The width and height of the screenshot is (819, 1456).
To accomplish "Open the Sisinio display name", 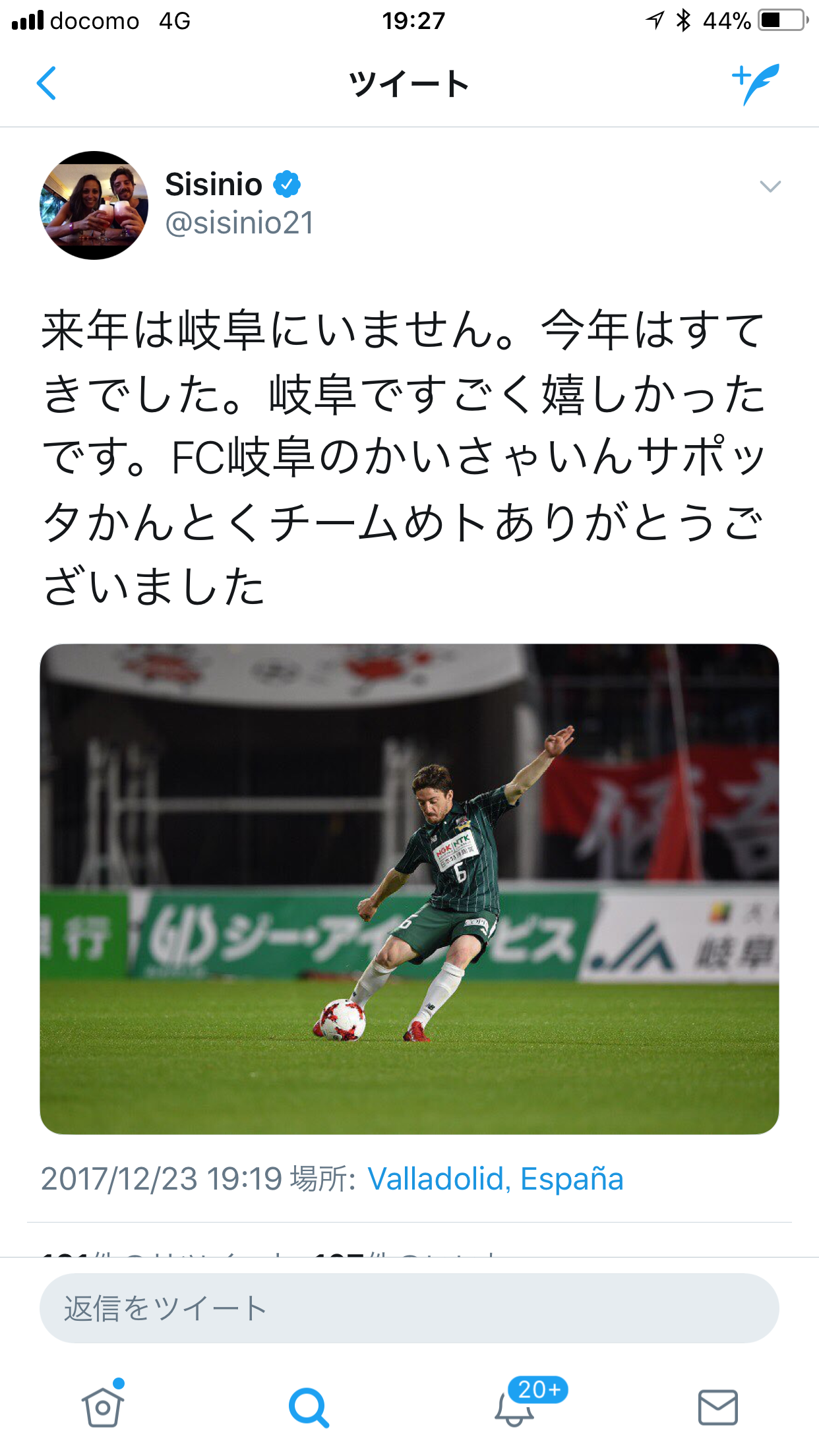I will pyautogui.click(x=214, y=184).
